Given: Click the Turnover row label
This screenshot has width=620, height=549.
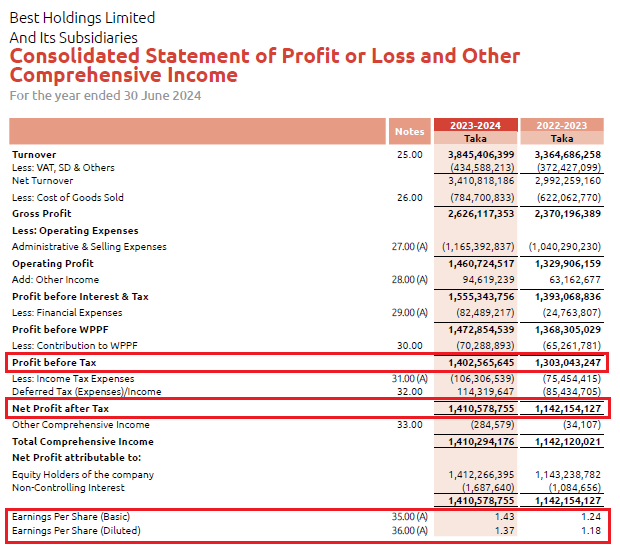Looking at the screenshot, I should click(x=35, y=155).
